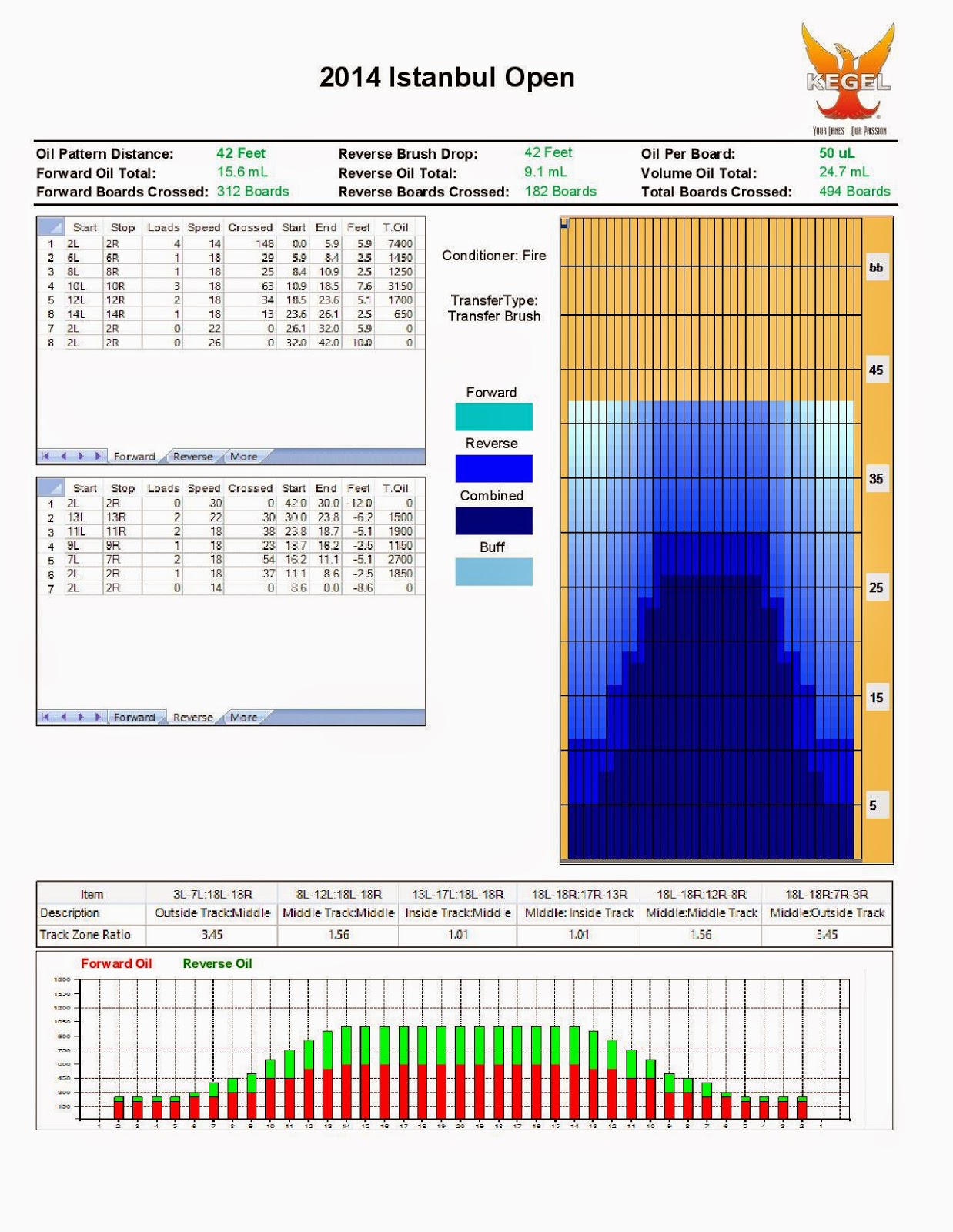Click the 15 distance marker on lane graphic

click(x=876, y=698)
